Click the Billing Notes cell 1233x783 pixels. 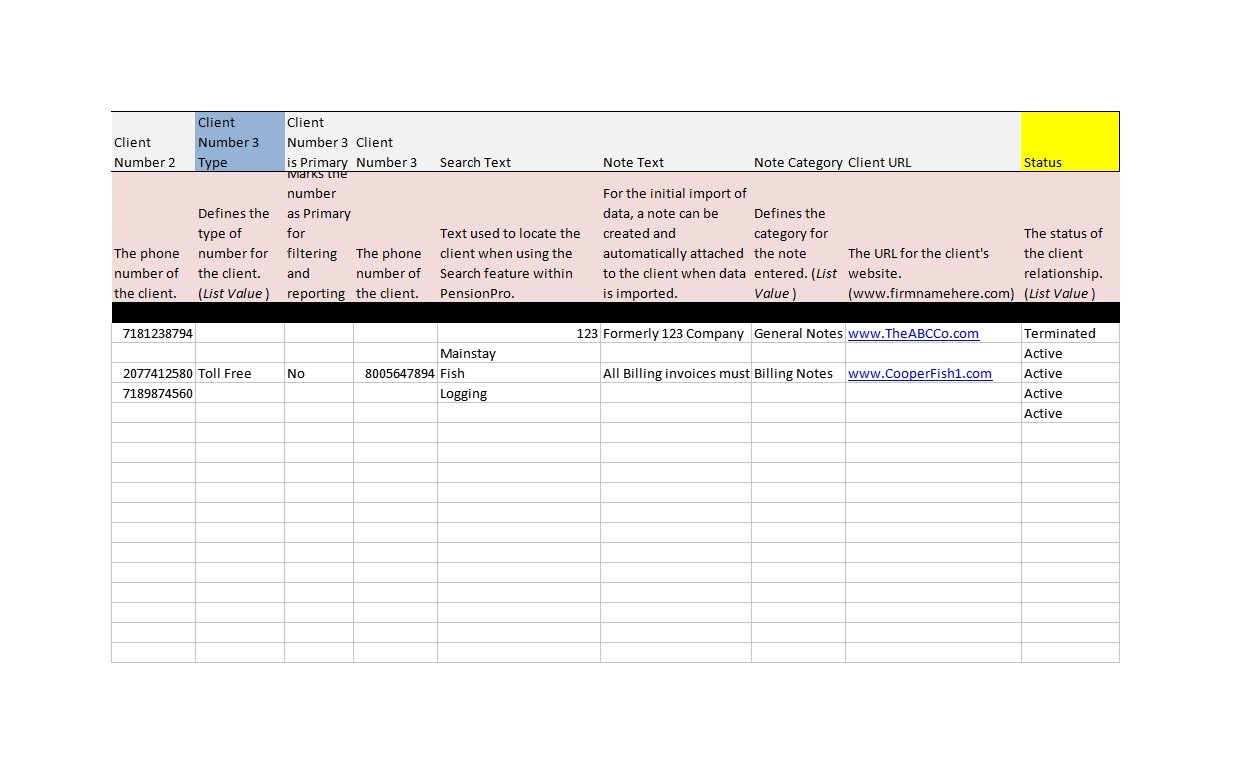tap(796, 373)
